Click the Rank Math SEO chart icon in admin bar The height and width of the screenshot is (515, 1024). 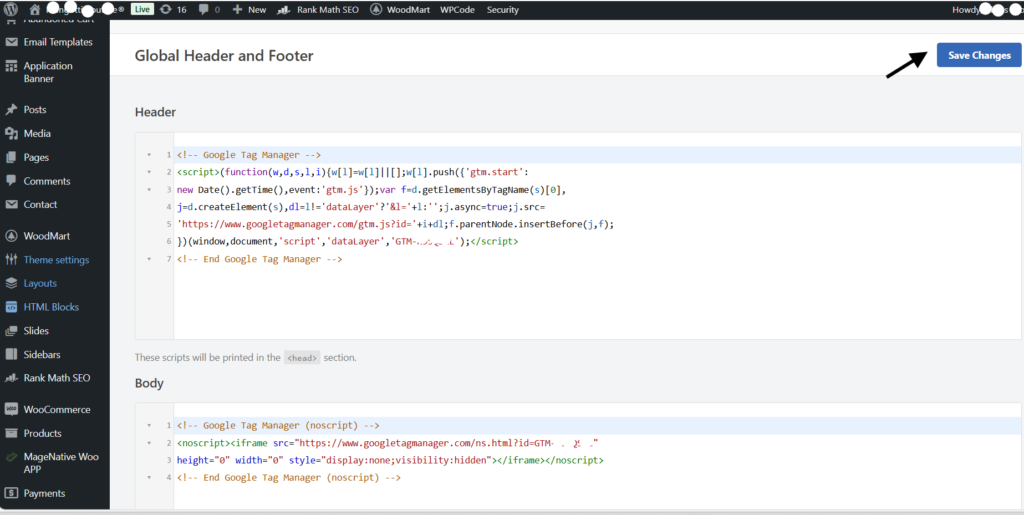click(x=283, y=10)
